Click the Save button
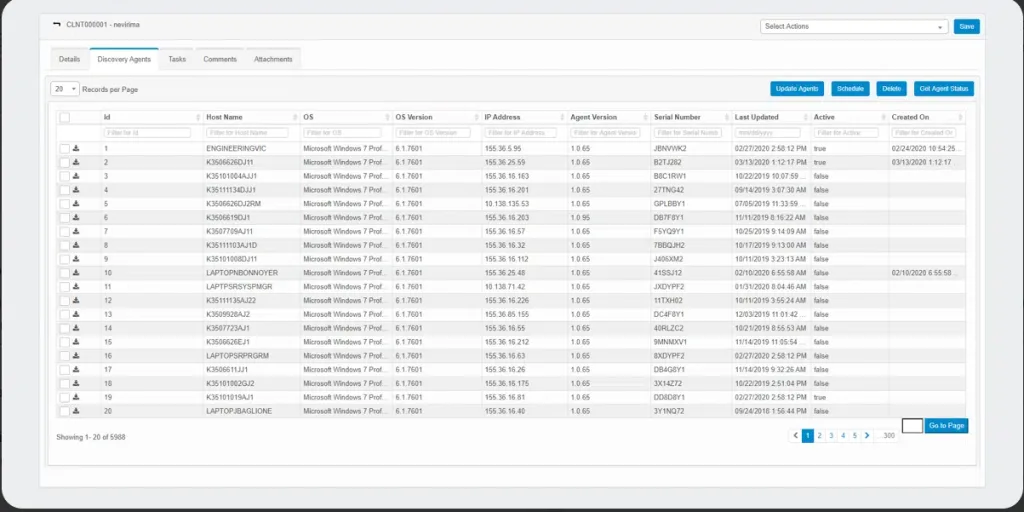 (x=967, y=27)
